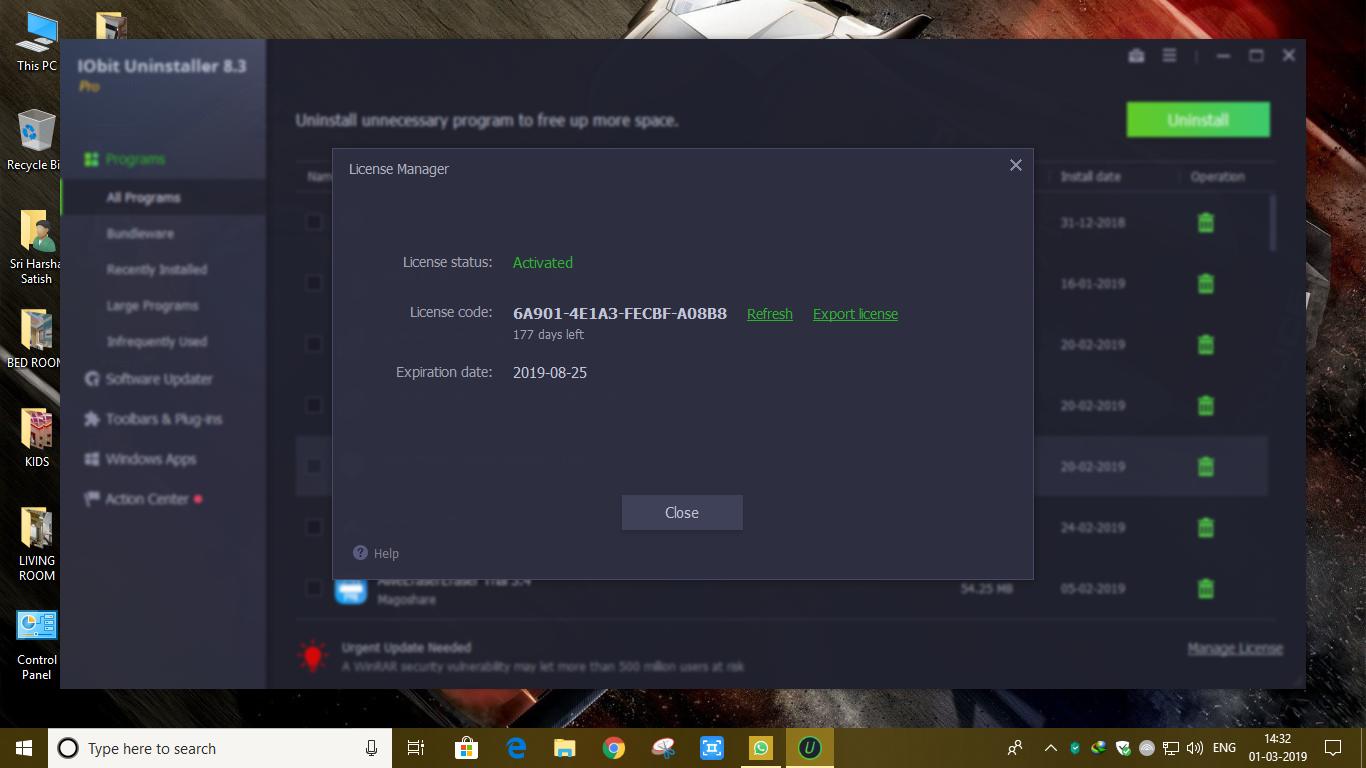This screenshot has width=1366, height=768.
Task: Open WhatsApp from the taskbar
Action: click(x=761, y=748)
